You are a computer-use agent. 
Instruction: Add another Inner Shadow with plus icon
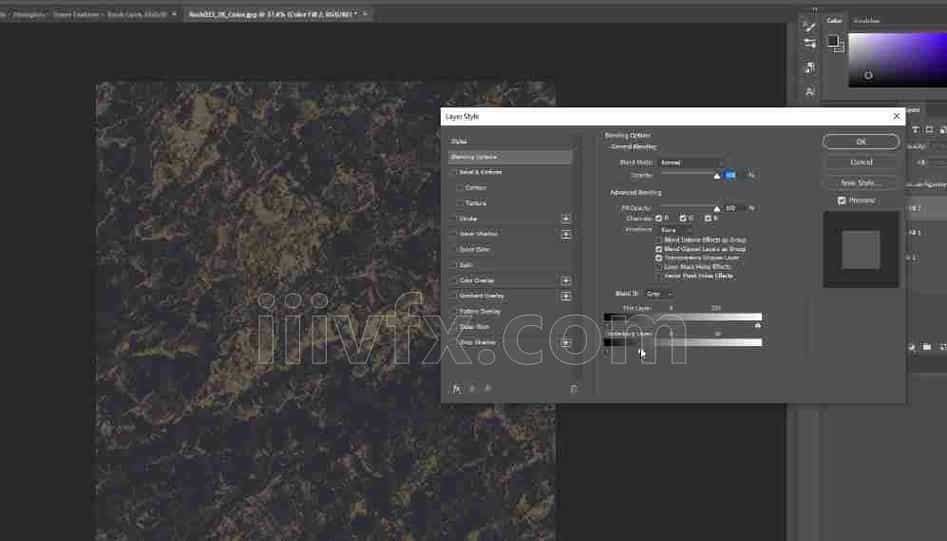tap(566, 234)
